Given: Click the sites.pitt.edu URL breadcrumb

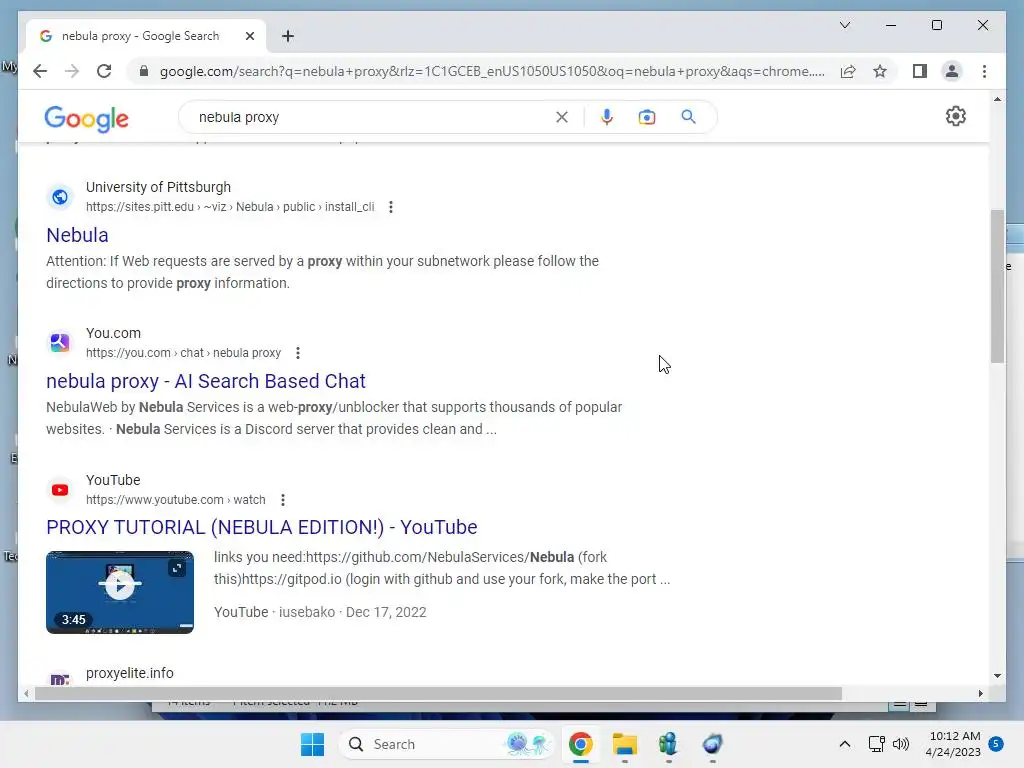Looking at the screenshot, I should tap(230, 207).
